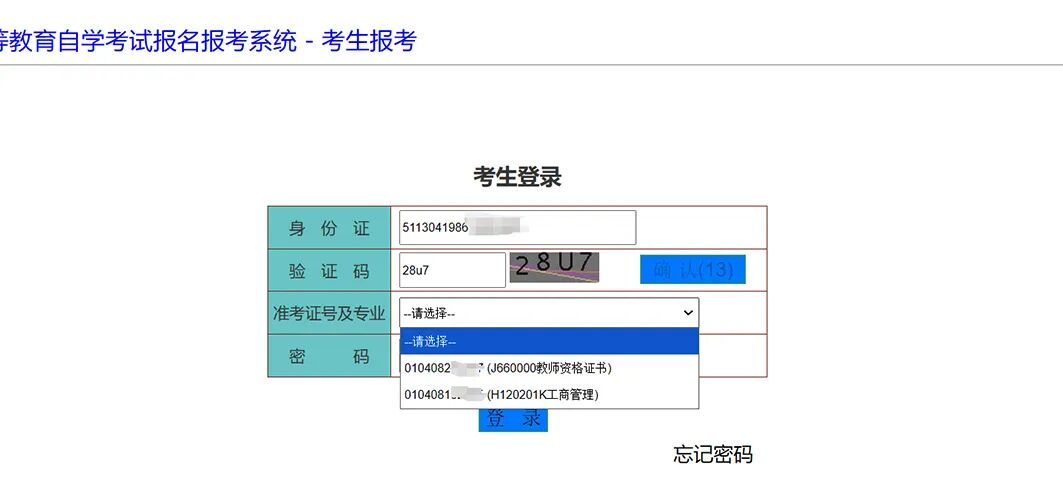Click the 验证码 row label
1063x481 pixels.
pyautogui.click(x=329, y=271)
